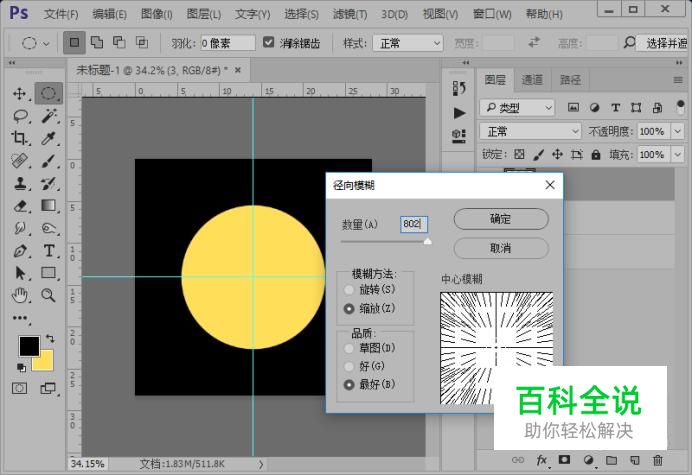
Task: Create a new layer
Action: (634, 460)
